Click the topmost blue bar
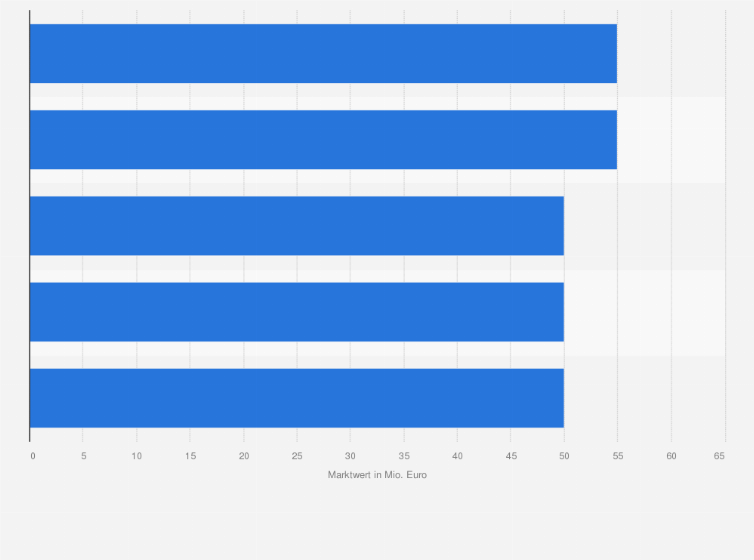 coord(323,54)
